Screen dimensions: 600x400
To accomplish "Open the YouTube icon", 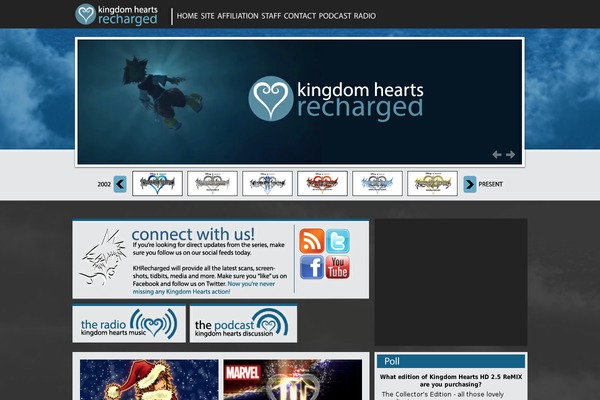I will [x=338, y=267].
